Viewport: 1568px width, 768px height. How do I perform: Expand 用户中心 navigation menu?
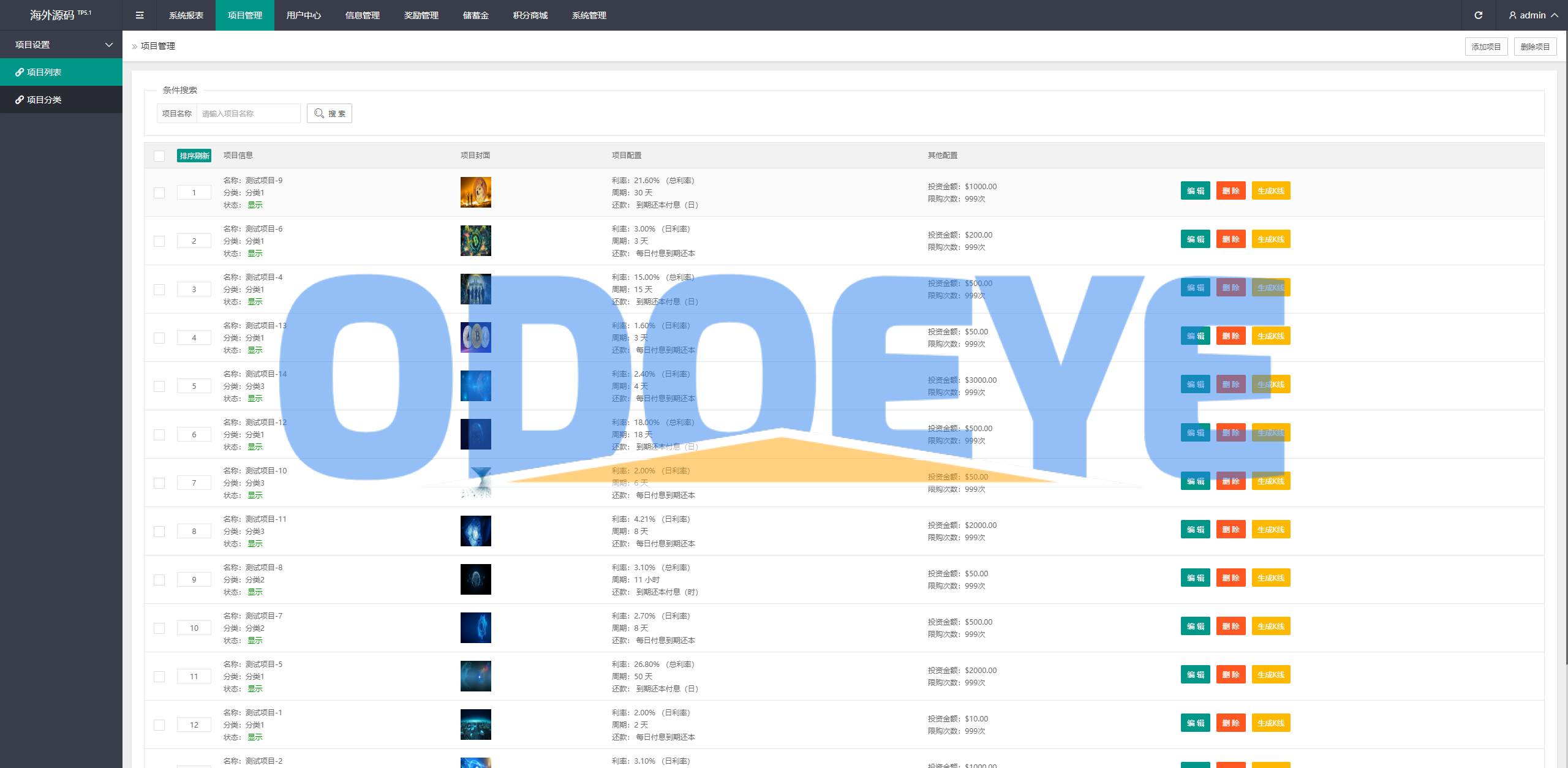tap(304, 14)
